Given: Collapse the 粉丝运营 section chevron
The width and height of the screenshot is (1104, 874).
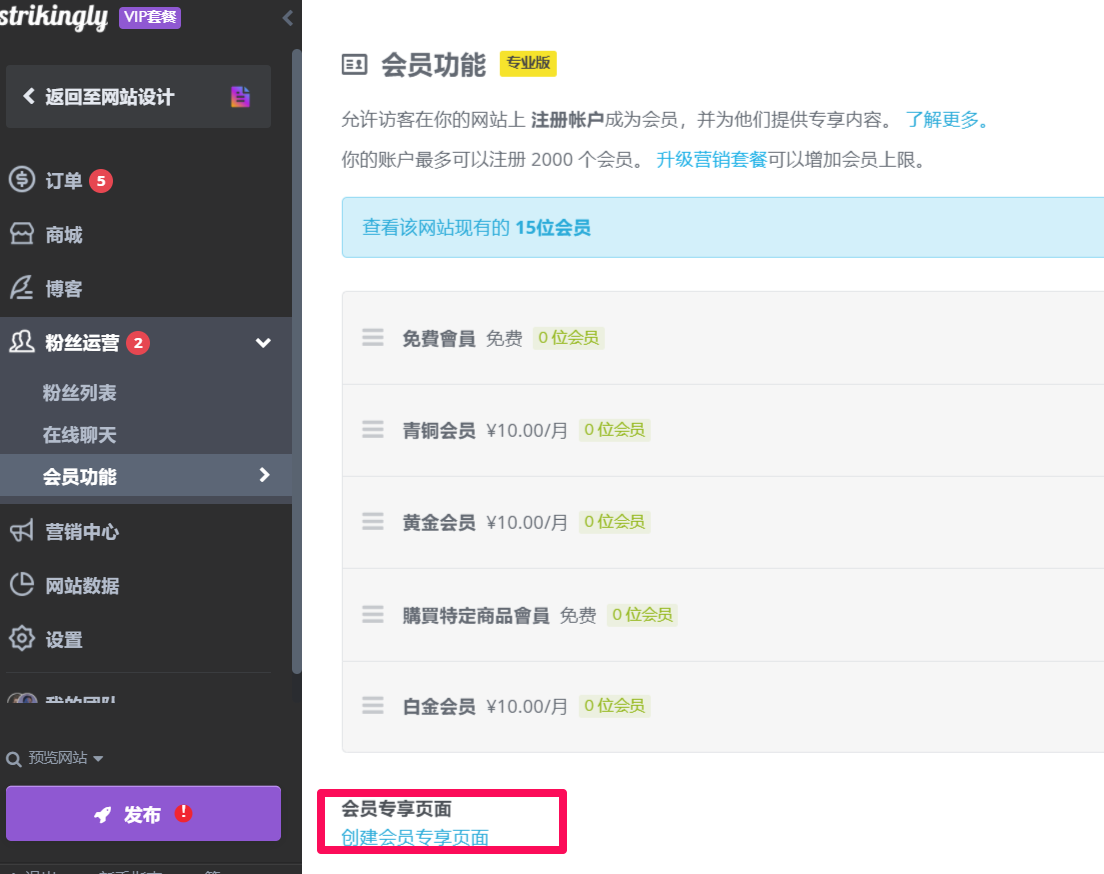Looking at the screenshot, I should [263, 343].
